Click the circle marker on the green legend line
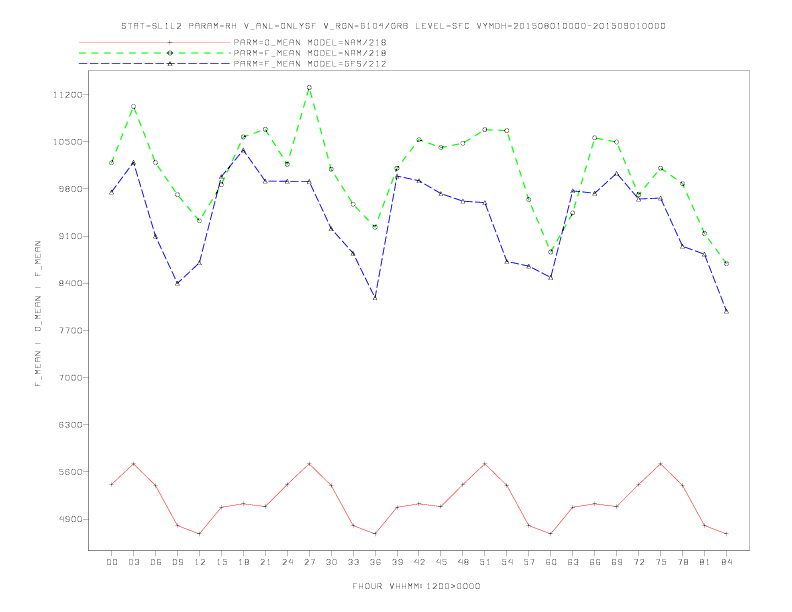Screen dimensions: 792x612 (x=170, y=53)
